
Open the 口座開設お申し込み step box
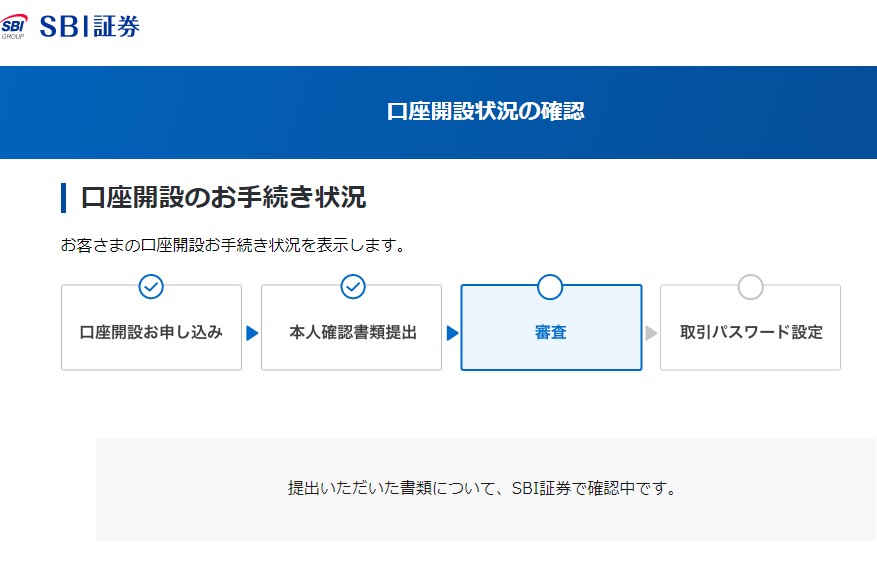(152, 328)
